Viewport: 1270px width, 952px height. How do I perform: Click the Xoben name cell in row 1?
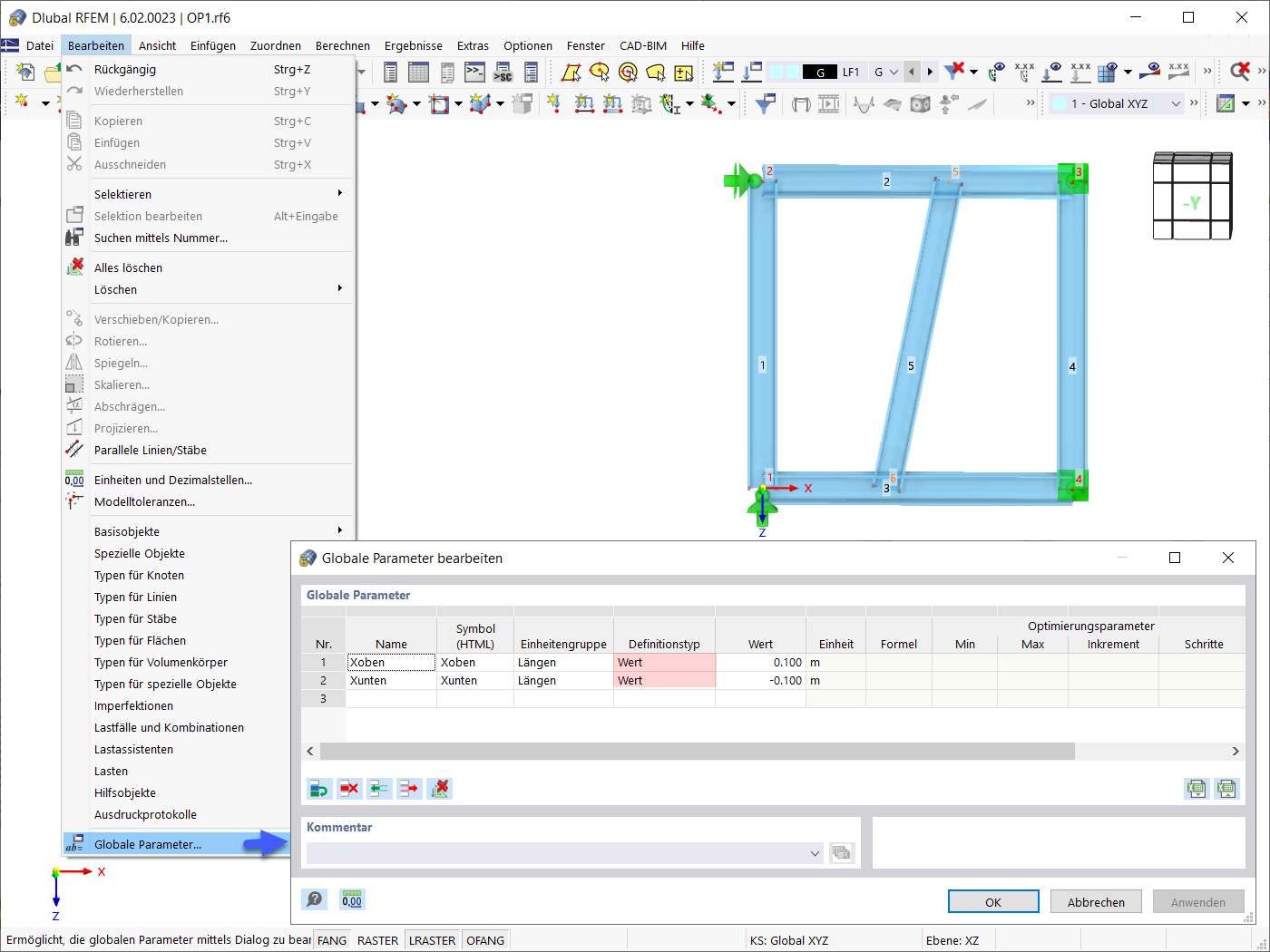tap(391, 663)
